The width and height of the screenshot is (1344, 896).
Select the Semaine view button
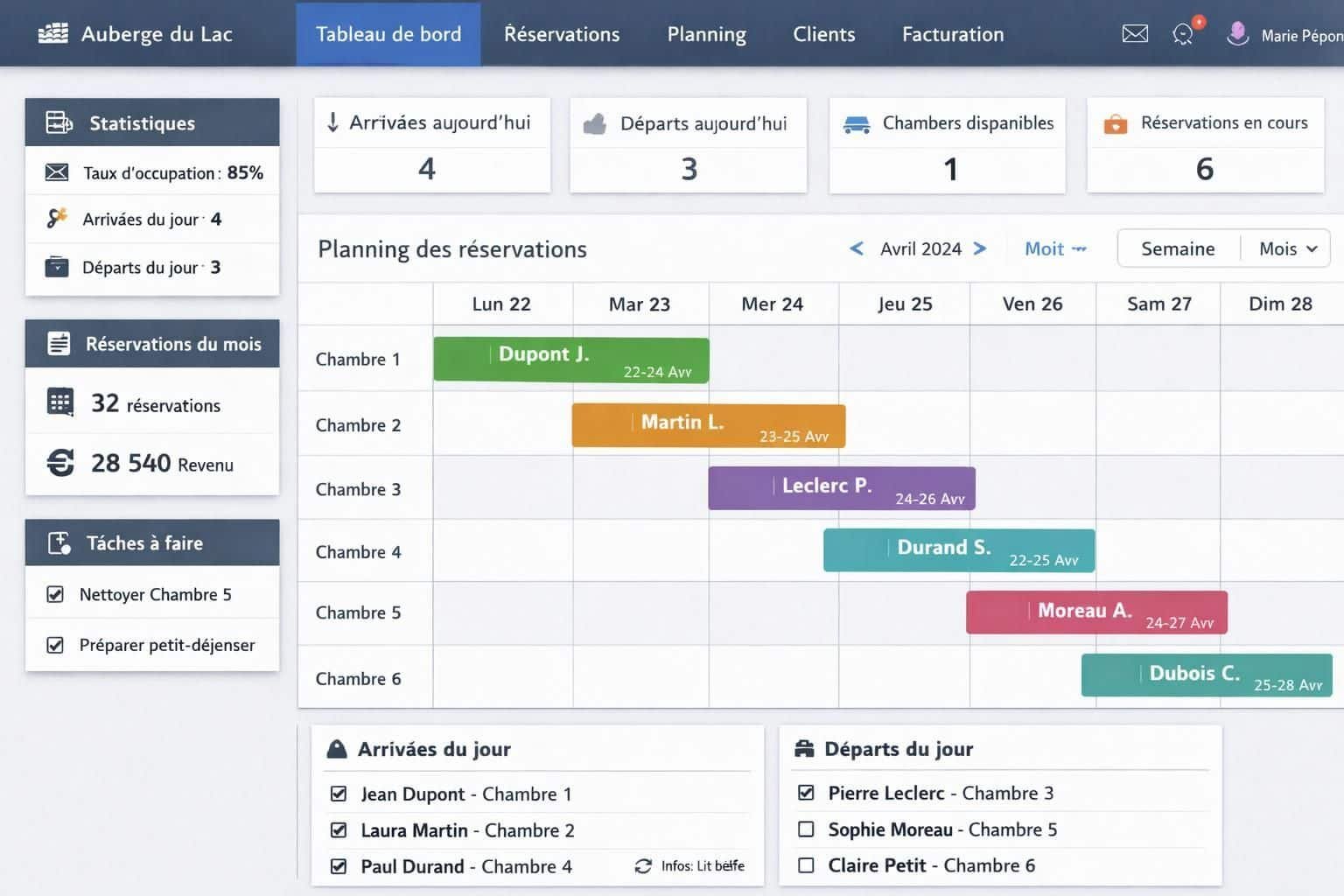click(1178, 249)
